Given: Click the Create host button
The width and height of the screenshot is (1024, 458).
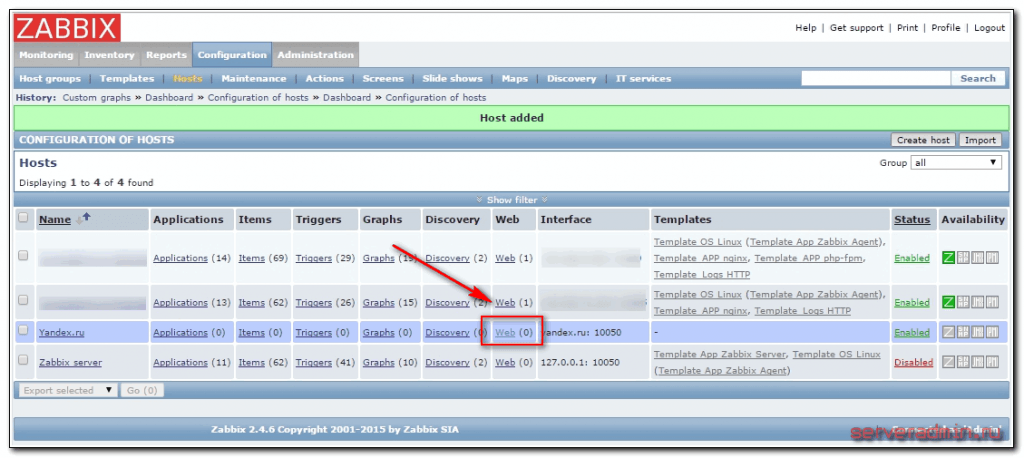Looking at the screenshot, I should (x=923, y=140).
